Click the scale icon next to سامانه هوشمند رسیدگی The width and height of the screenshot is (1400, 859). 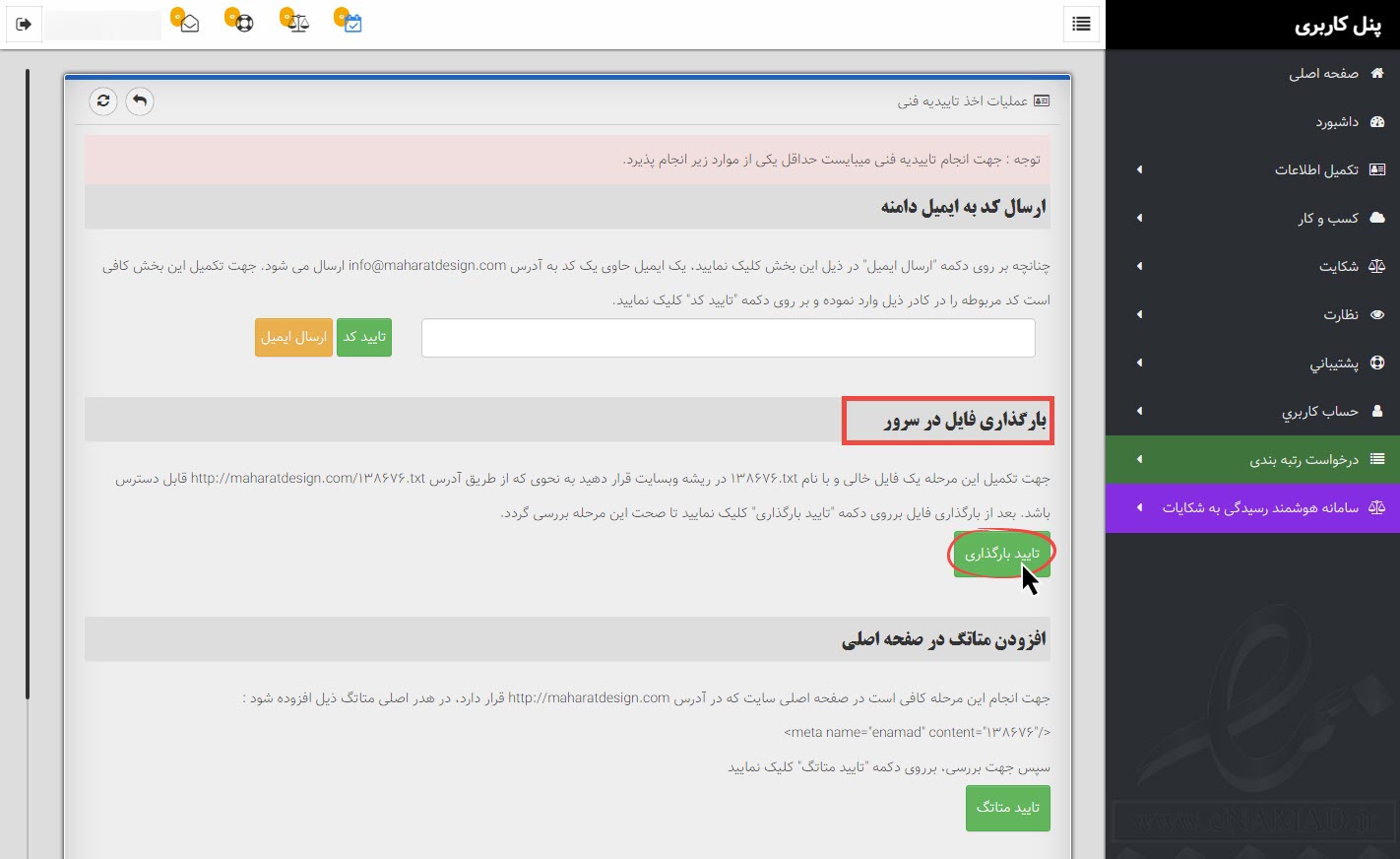pos(1377,507)
